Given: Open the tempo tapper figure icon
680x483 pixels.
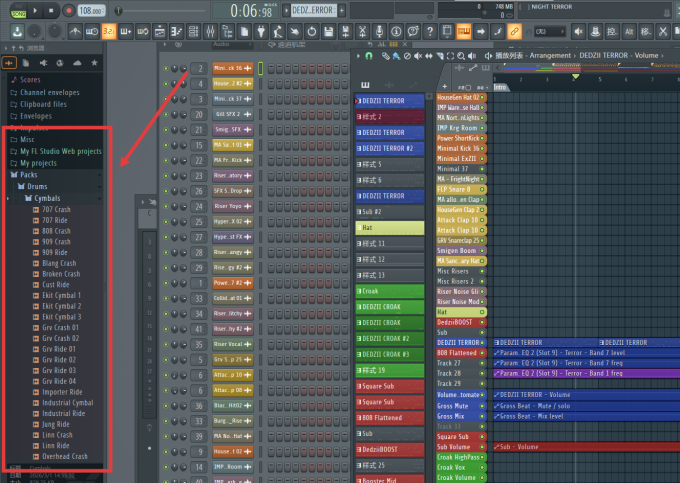Looking at the screenshot, I should click(x=278, y=31).
